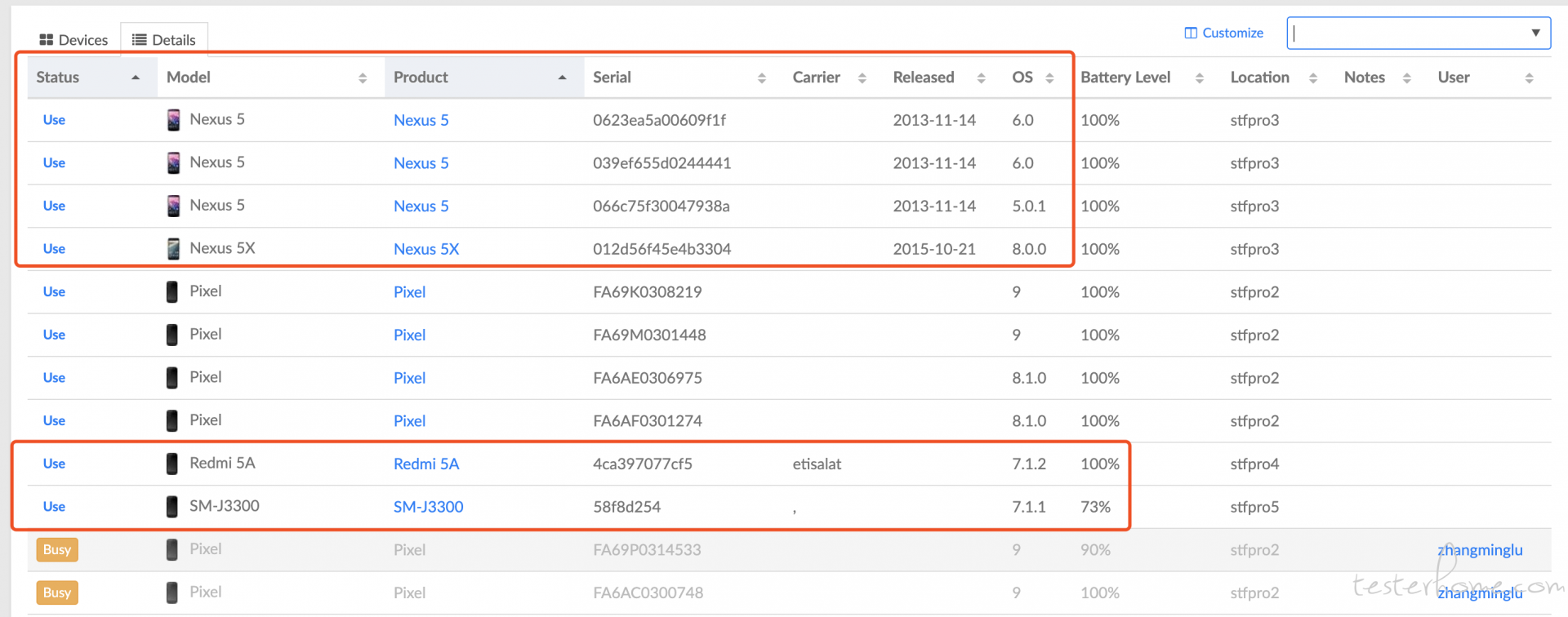Sort by the Serial column
Image resolution: width=1568 pixels, height=617 pixels.
point(684,78)
